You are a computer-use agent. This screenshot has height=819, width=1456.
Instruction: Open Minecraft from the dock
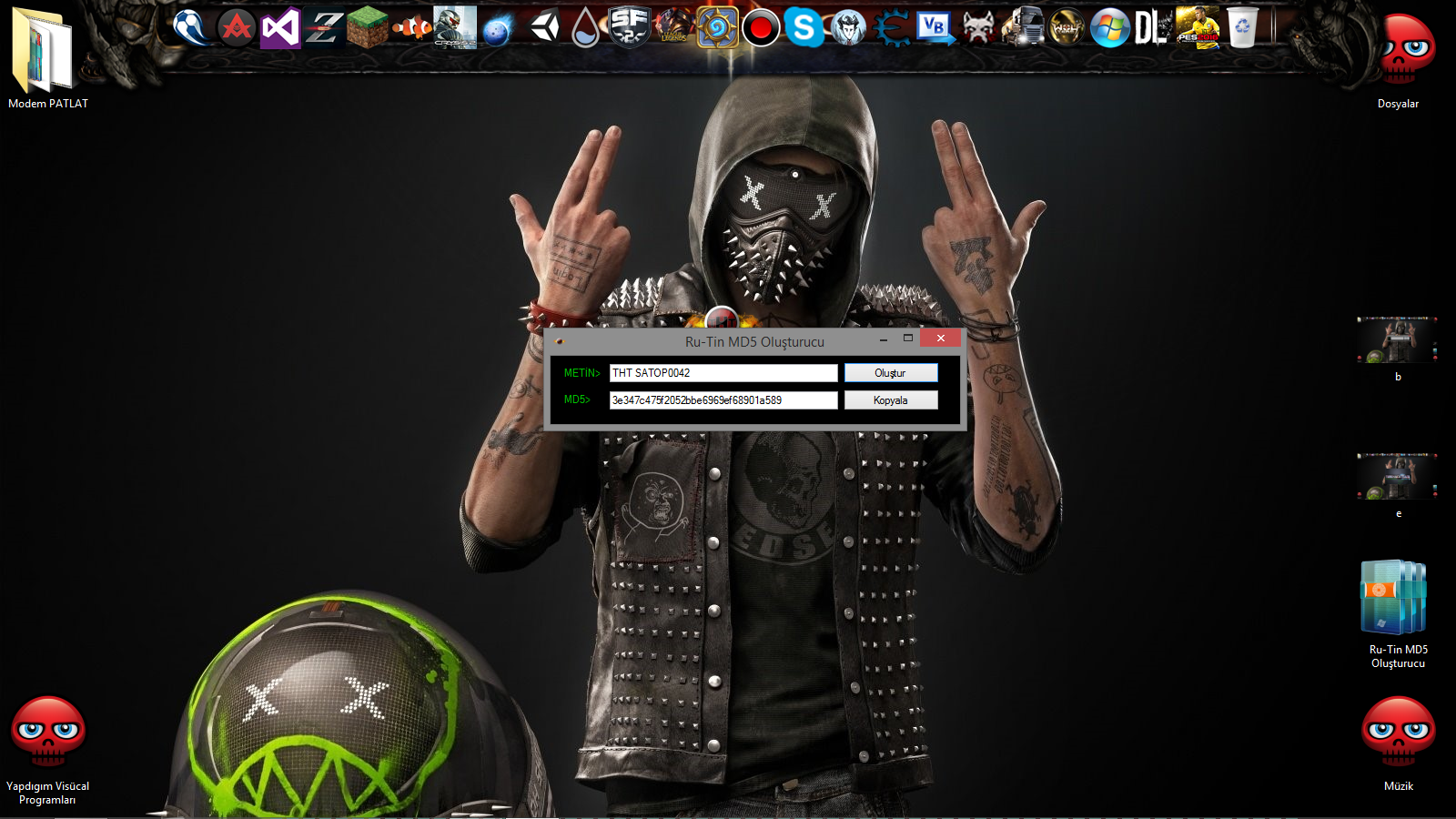368,28
